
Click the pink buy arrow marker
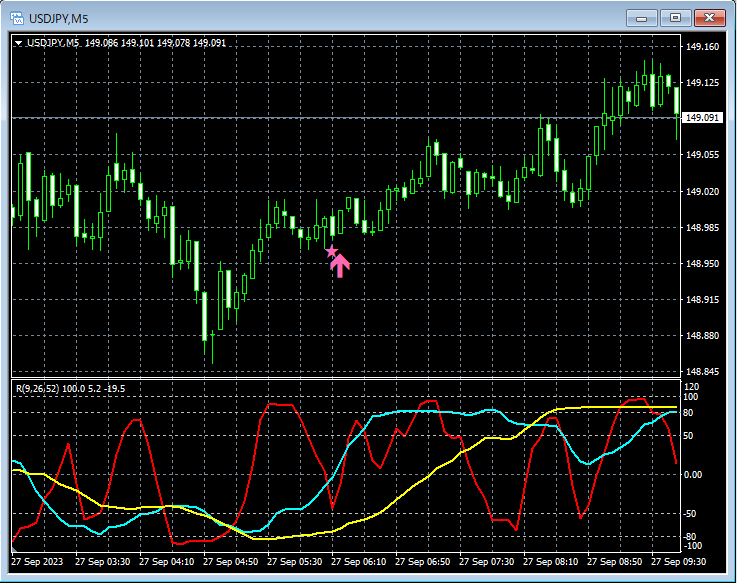coord(340,265)
